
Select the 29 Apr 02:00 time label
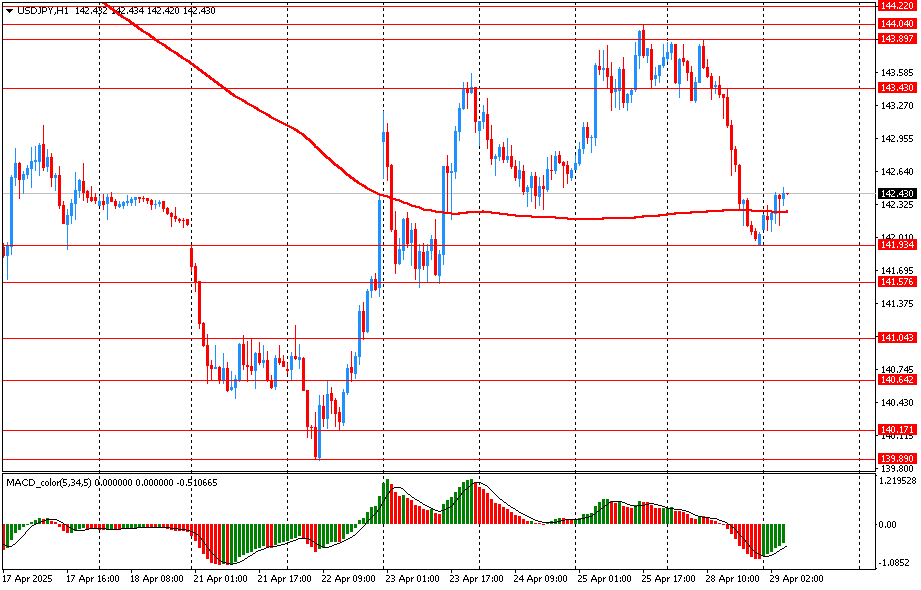796,579
